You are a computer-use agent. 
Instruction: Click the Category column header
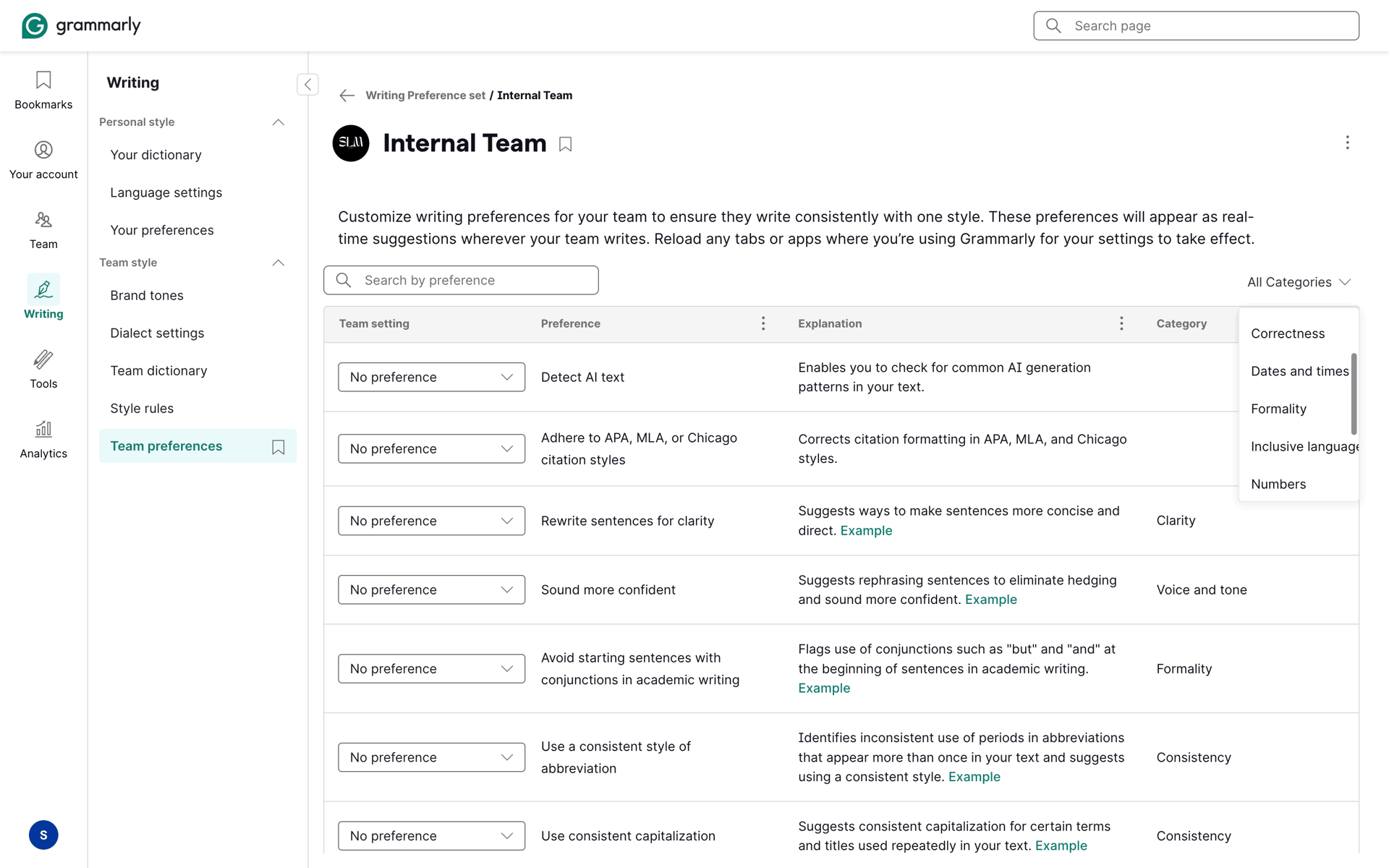(1181, 323)
